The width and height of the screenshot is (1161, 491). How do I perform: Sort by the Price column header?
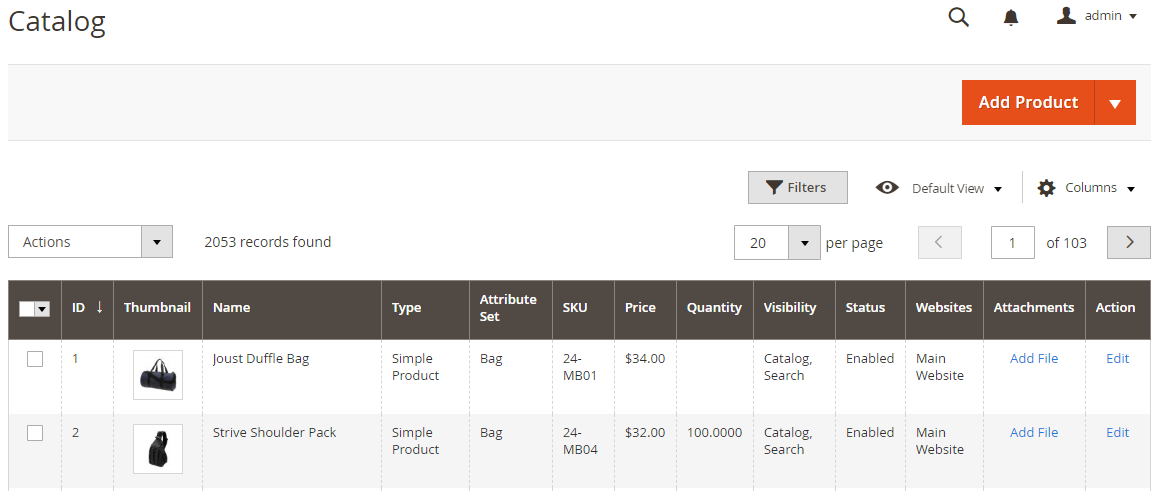(x=640, y=307)
